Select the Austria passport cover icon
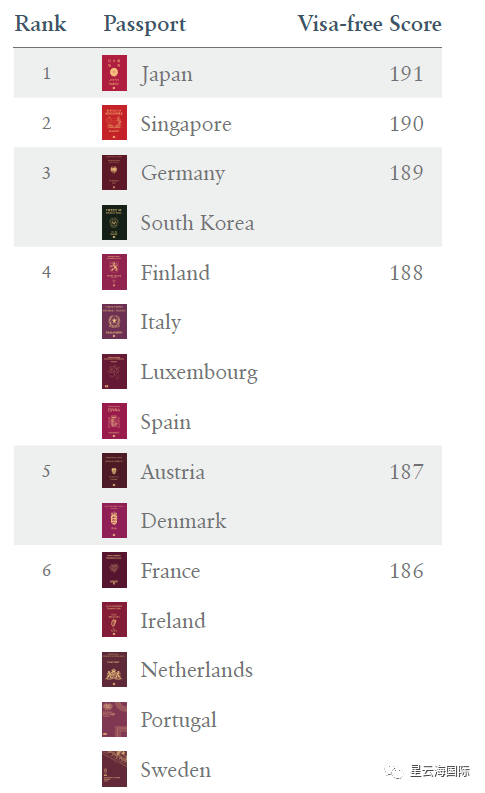This screenshot has height=793, width=485. click(114, 471)
